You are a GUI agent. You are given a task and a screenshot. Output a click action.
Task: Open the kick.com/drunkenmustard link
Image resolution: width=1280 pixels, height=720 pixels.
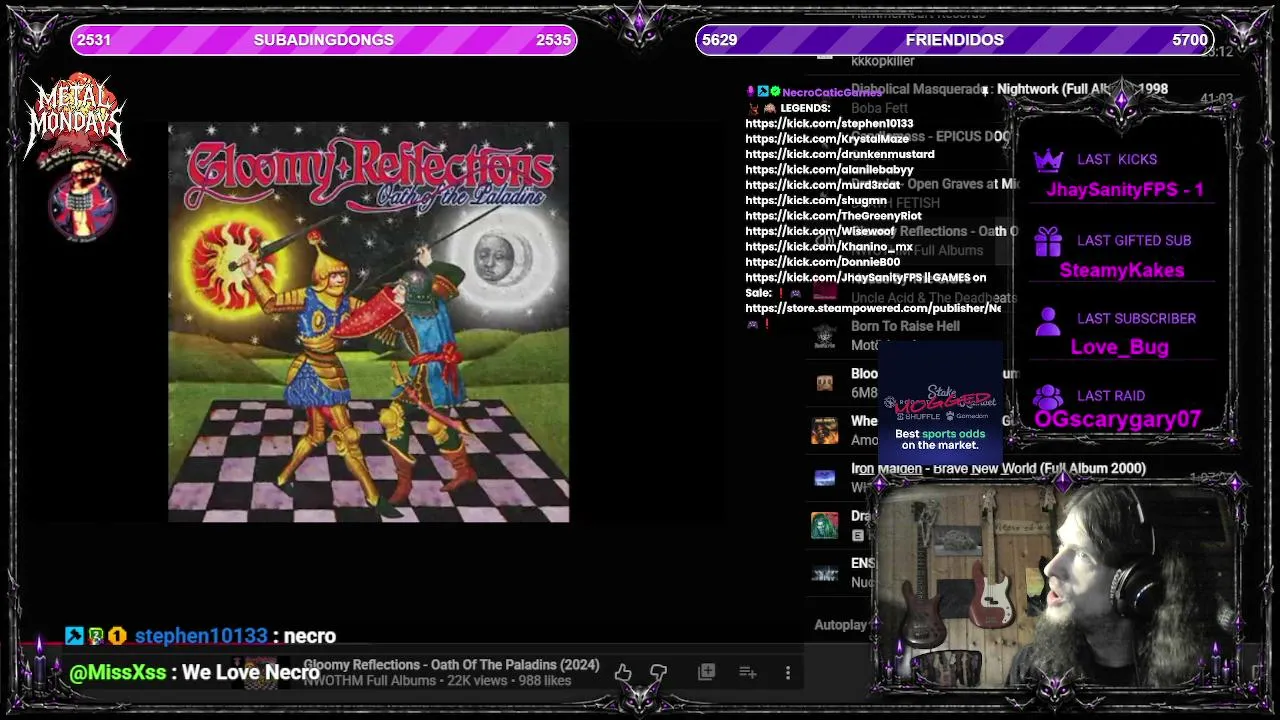tap(840, 154)
